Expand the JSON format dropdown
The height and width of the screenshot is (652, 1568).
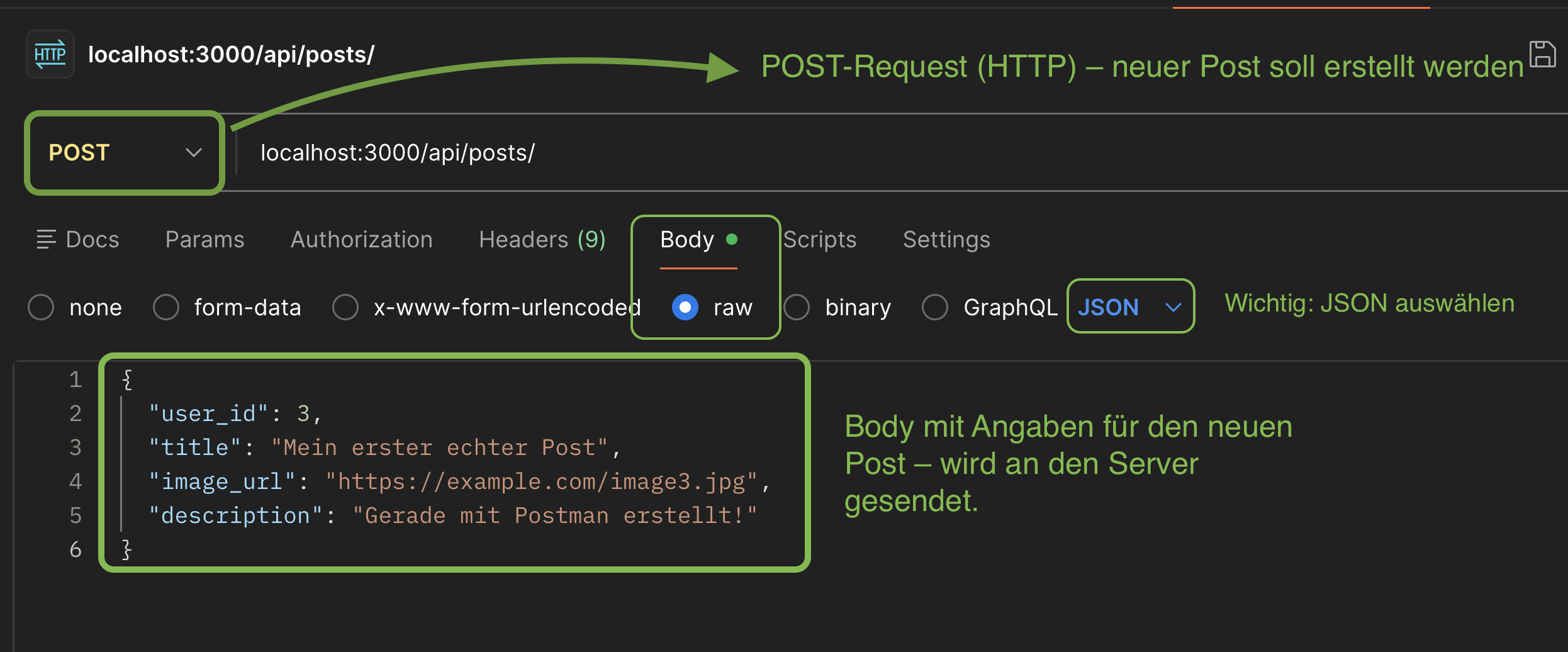point(1131,306)
